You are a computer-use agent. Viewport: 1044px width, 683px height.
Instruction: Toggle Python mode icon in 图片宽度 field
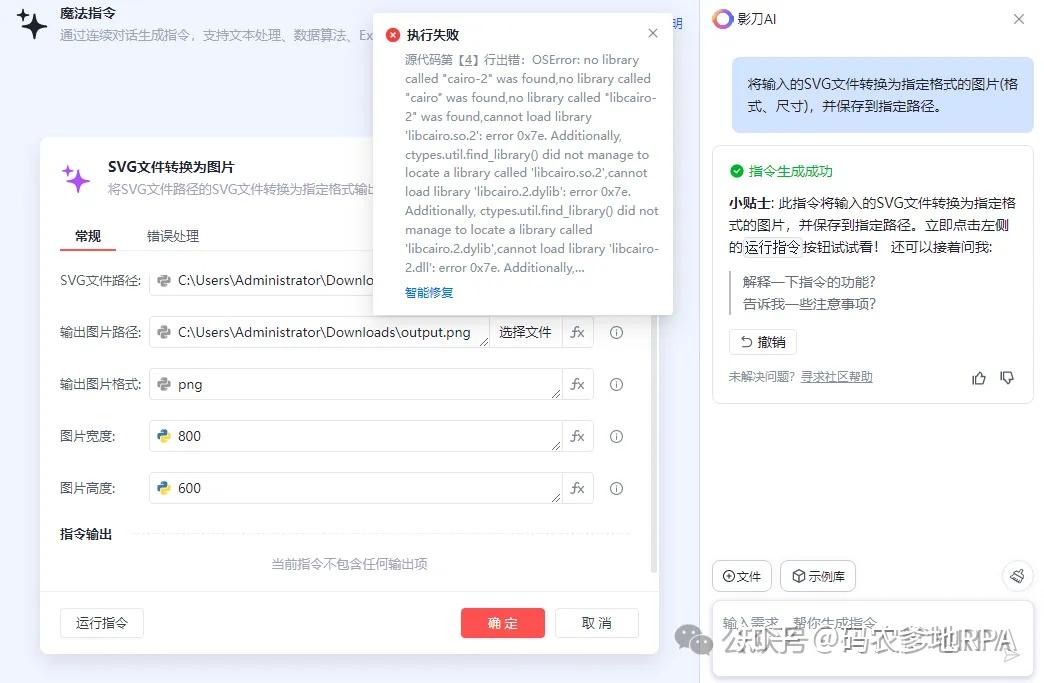point(164,436)
